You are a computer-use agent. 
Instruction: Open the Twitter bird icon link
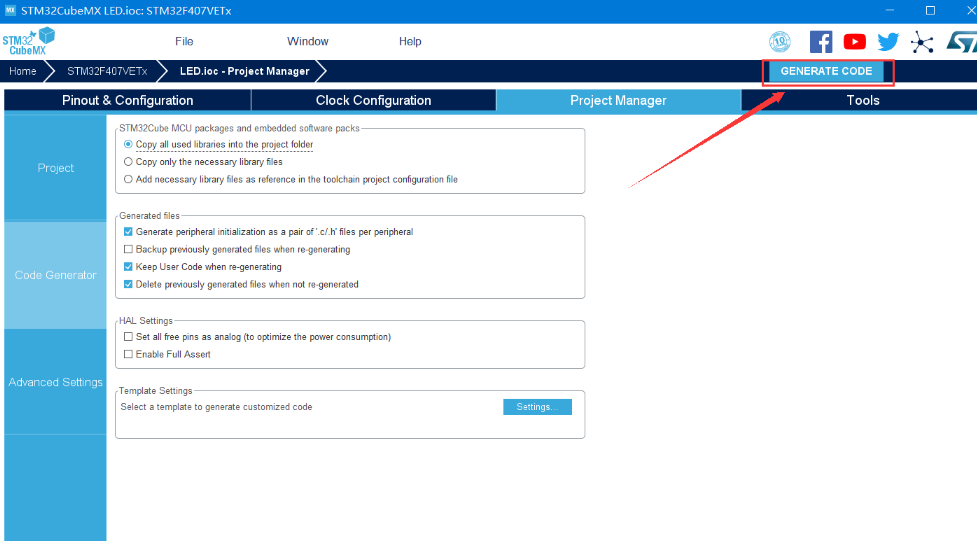[x=888, y=42]
